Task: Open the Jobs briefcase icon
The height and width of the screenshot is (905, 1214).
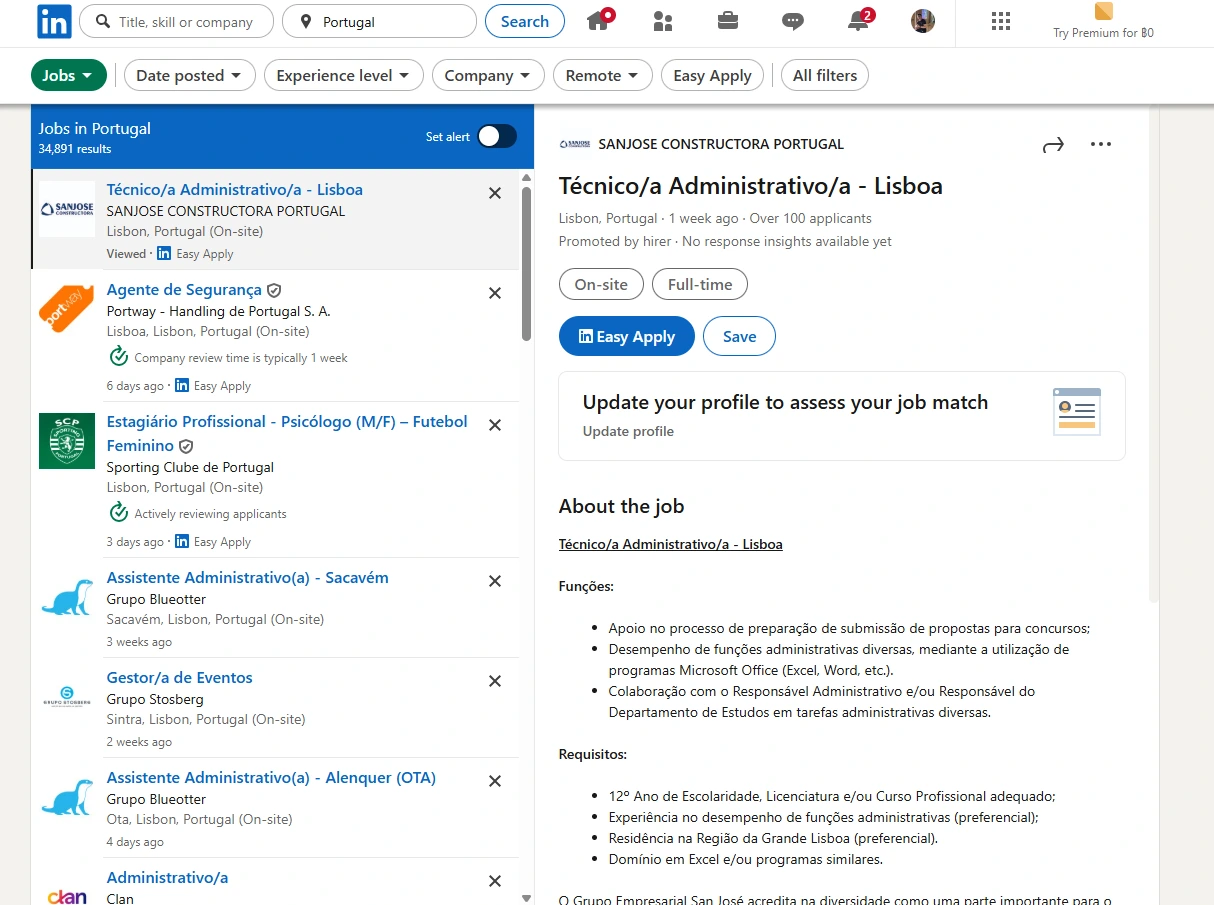Action: coord(728,20)
